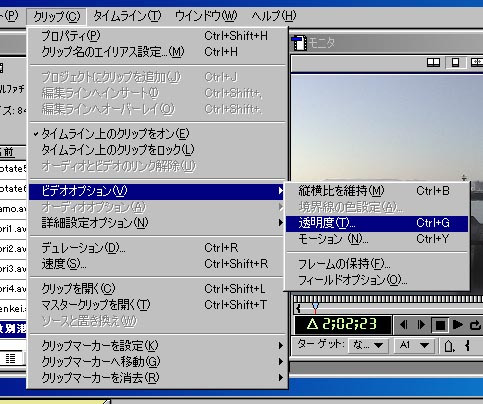Choose 透明度(T) in video options
The height and width of the screenshot is (404, 483).
pyautogui.click(x=377, y=223)
